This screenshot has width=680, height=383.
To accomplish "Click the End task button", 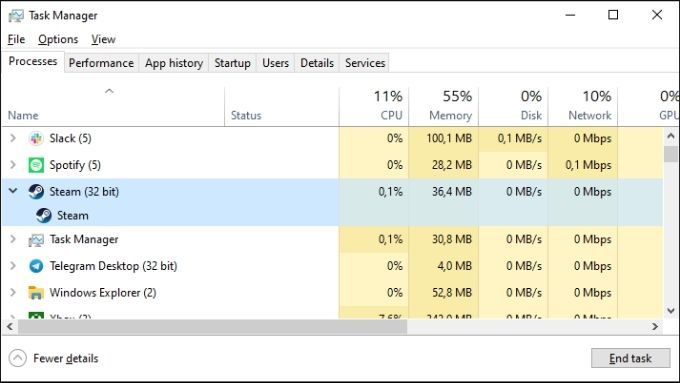I will pos(630,358).
